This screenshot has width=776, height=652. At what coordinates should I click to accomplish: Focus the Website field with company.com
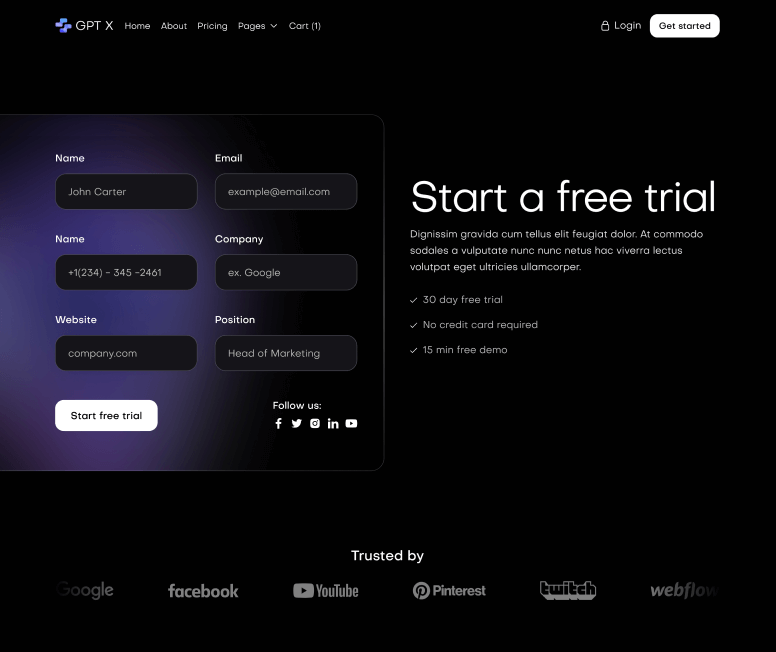pos(126,353)
